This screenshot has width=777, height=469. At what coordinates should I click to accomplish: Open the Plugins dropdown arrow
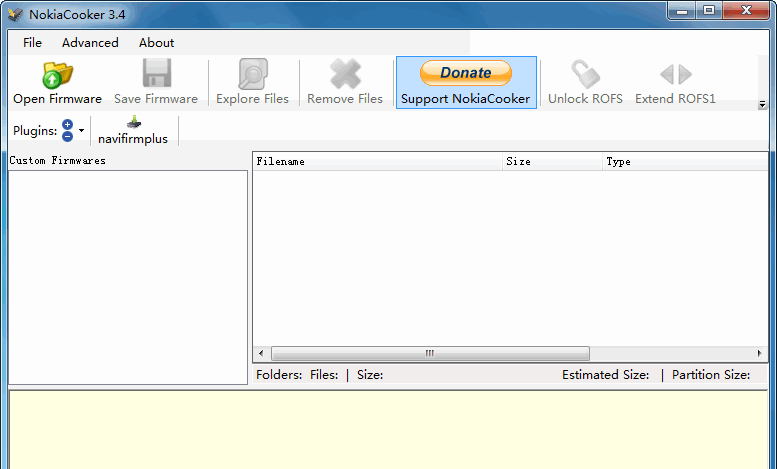coord(81,130)
